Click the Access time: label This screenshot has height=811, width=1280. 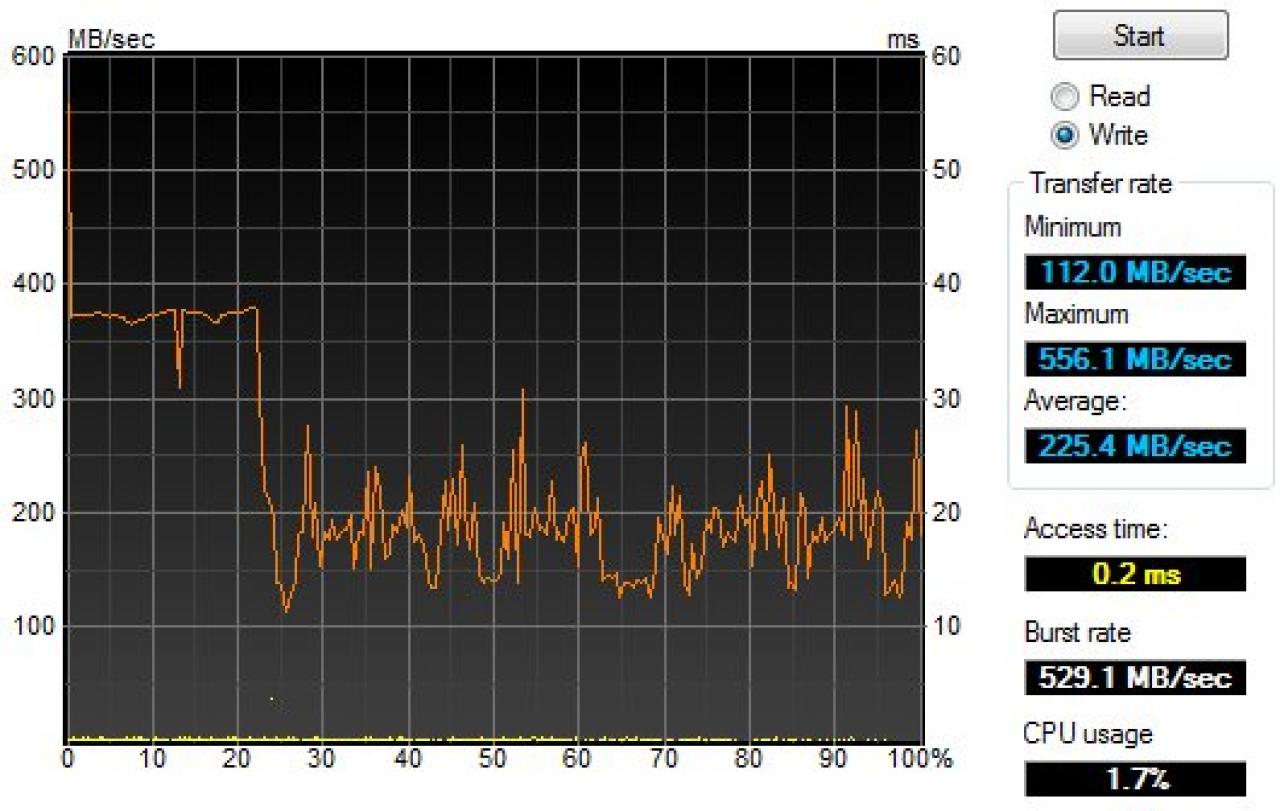point(1095,529)
